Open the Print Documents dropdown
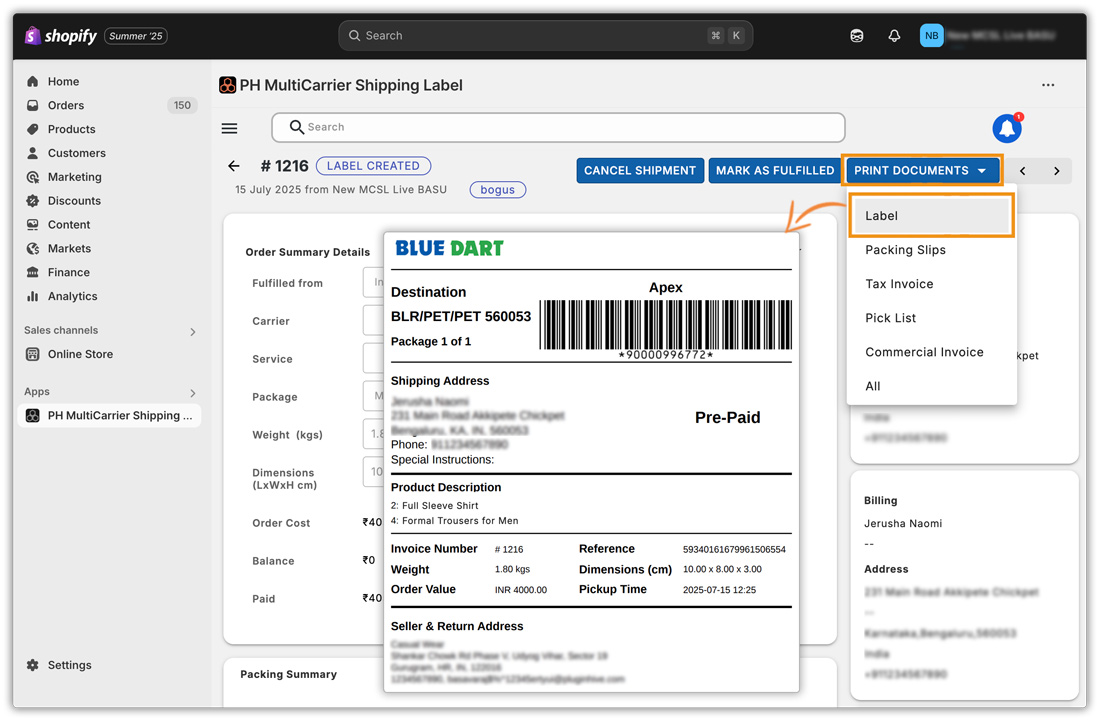The width and height of the screenshot is (1100, 722). [x=922, y=171]
